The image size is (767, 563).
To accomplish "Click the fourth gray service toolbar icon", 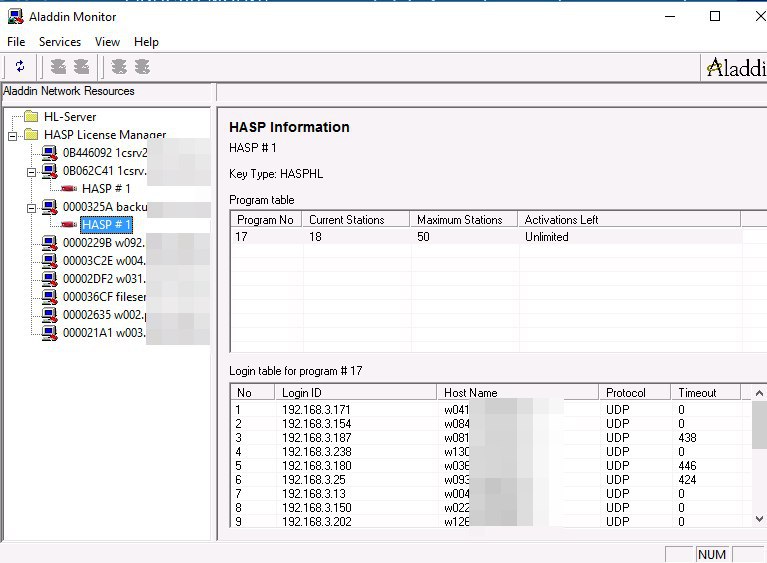I will tap(142, 67).
